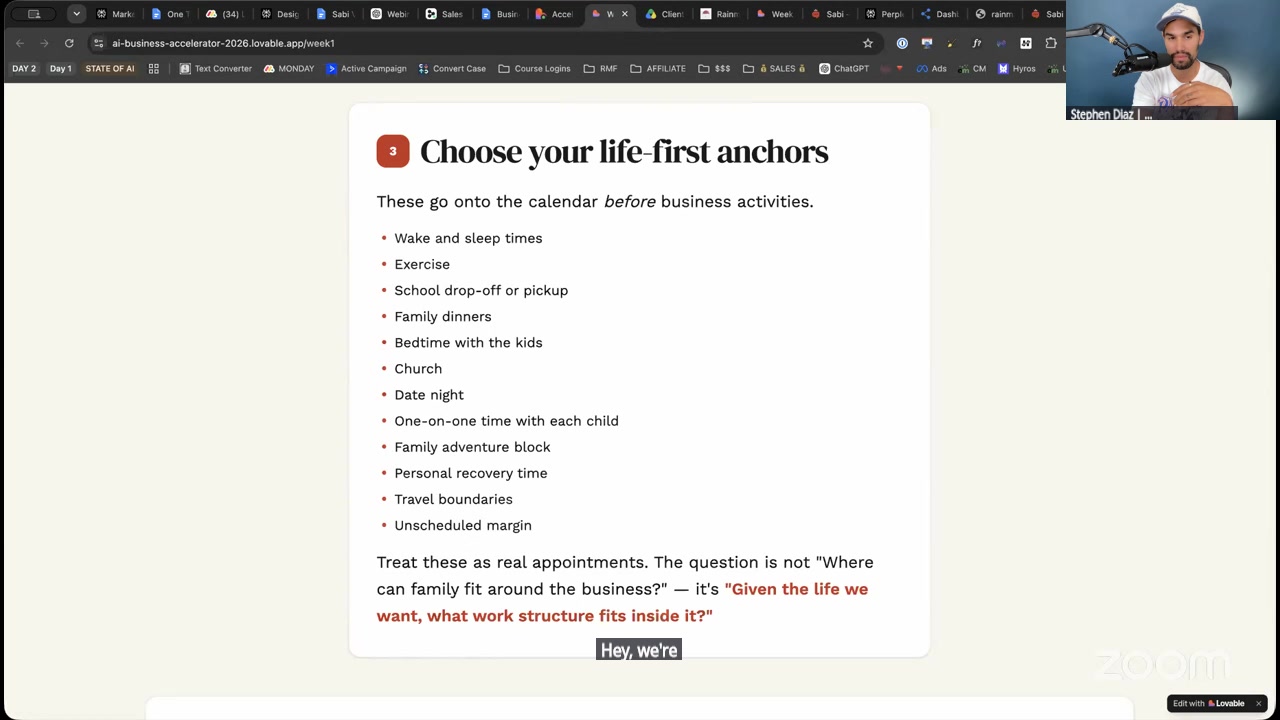Open the Extensions puzzle icon
The width and height of the screenshot is (1280, 720).
tap(1051, 43)
